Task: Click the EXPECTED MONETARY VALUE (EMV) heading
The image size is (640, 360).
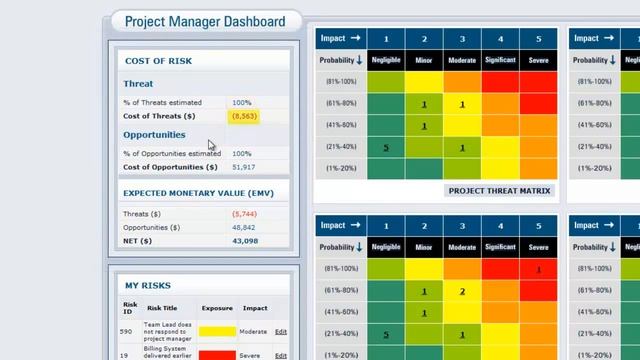Action: point(198,193)
